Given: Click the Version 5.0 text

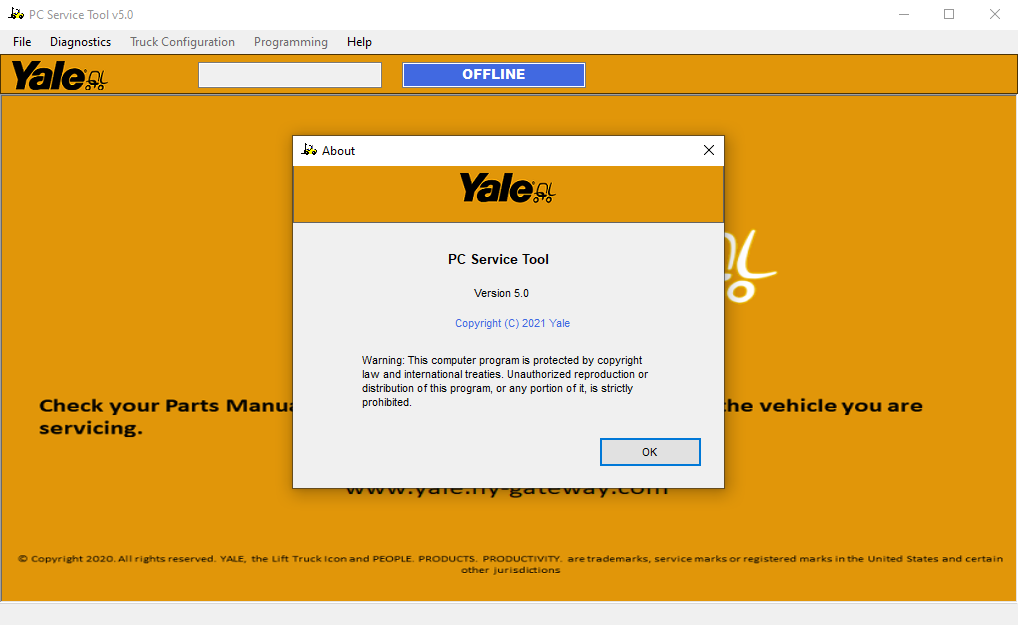Looking at the screenshot, I should 501,293.
